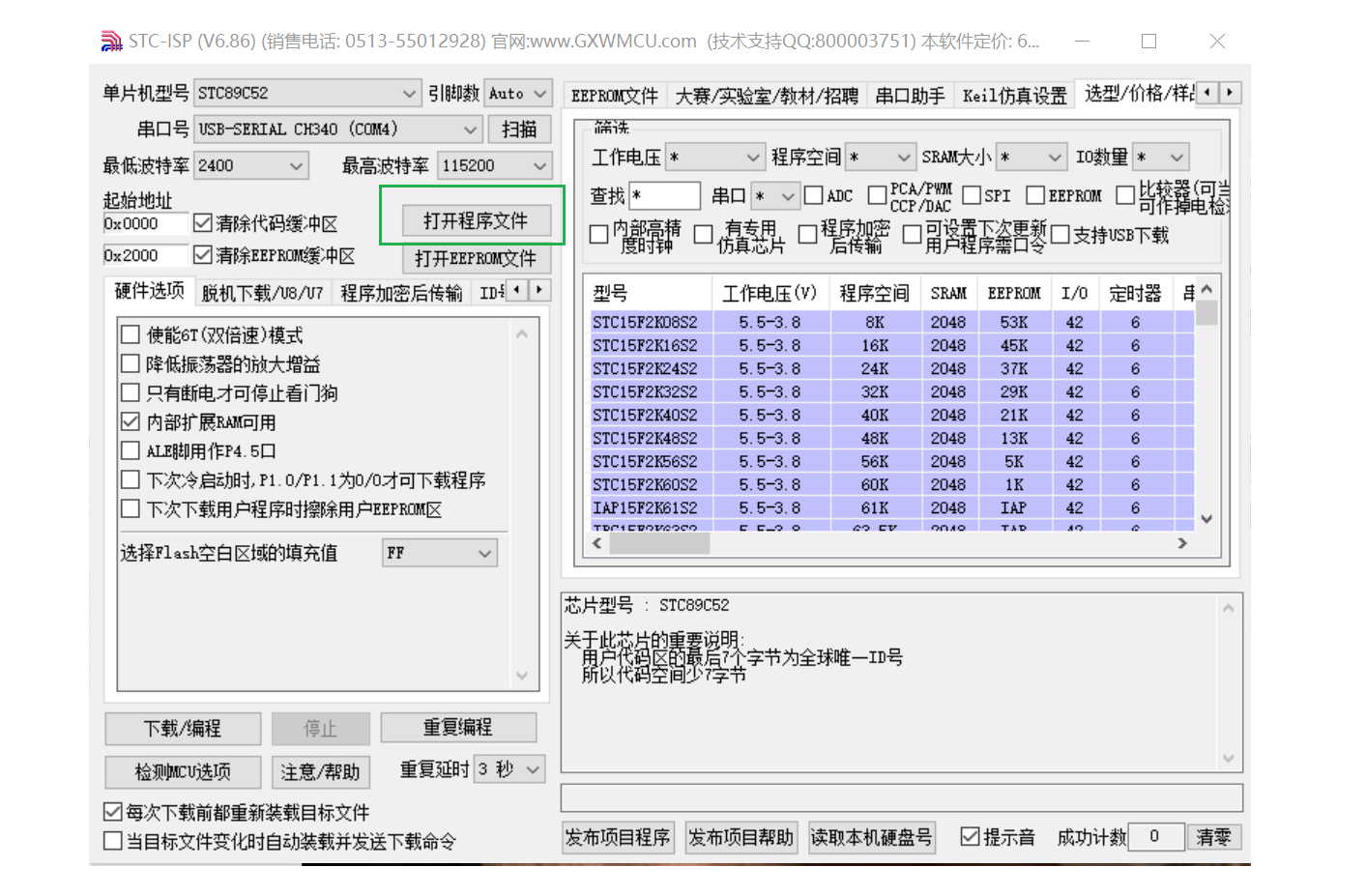This screenshot has height=896, width=1365.
Task: Click the STC-ISP app icon in the title bar
Action: coord(111,41)
